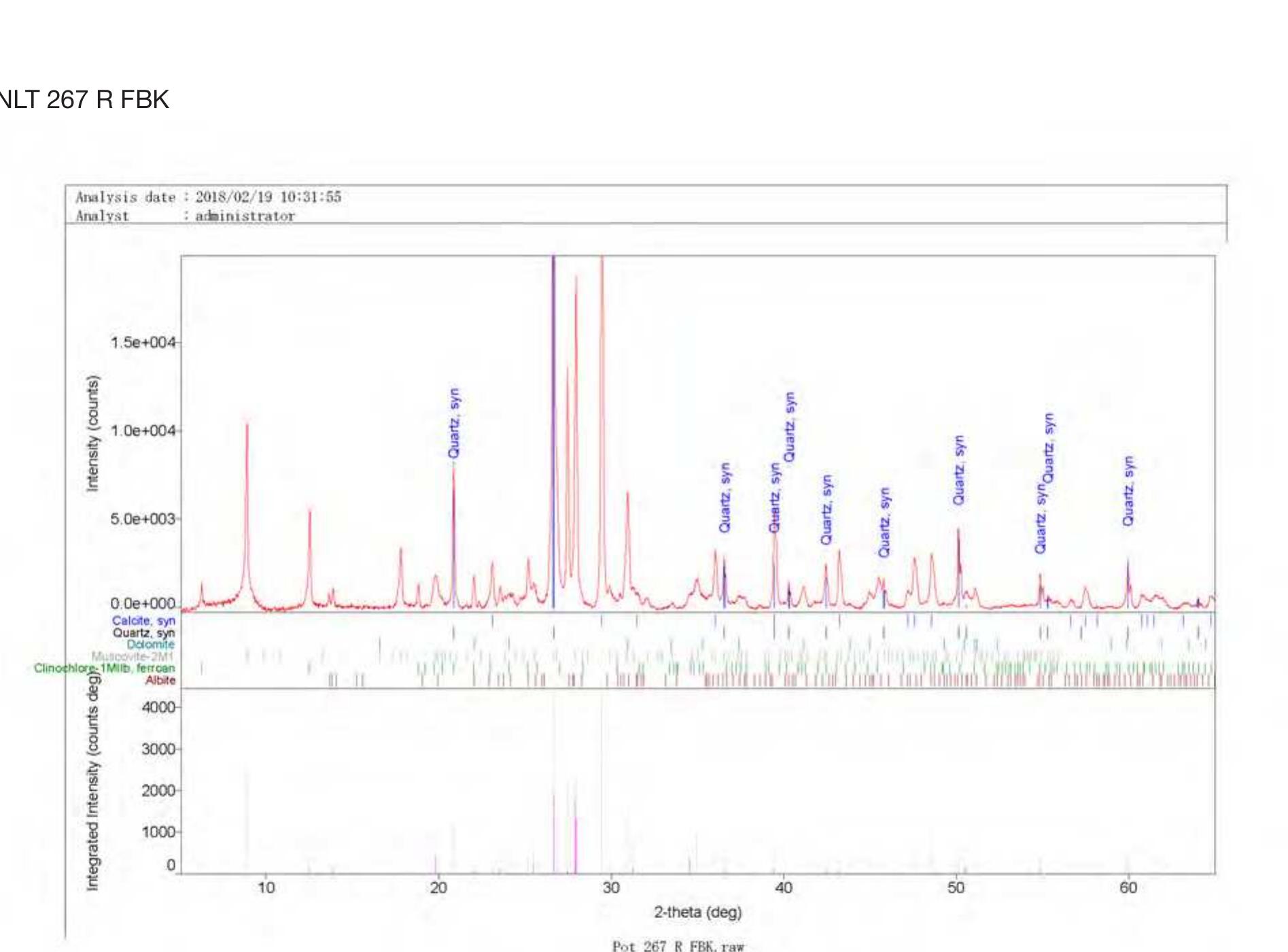This screenshot has width=1288, height=952.
Task: Click the 60 tick on the 2-theta axis
Action: coord(1128,887)
